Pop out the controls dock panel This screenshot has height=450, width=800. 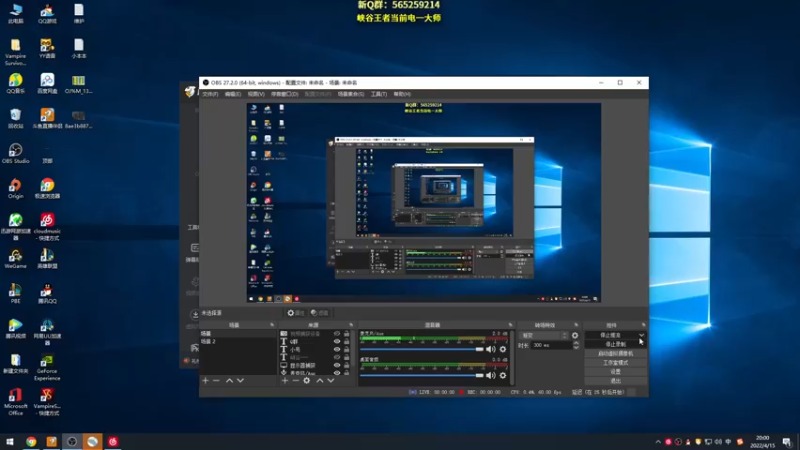coord(643,325)
